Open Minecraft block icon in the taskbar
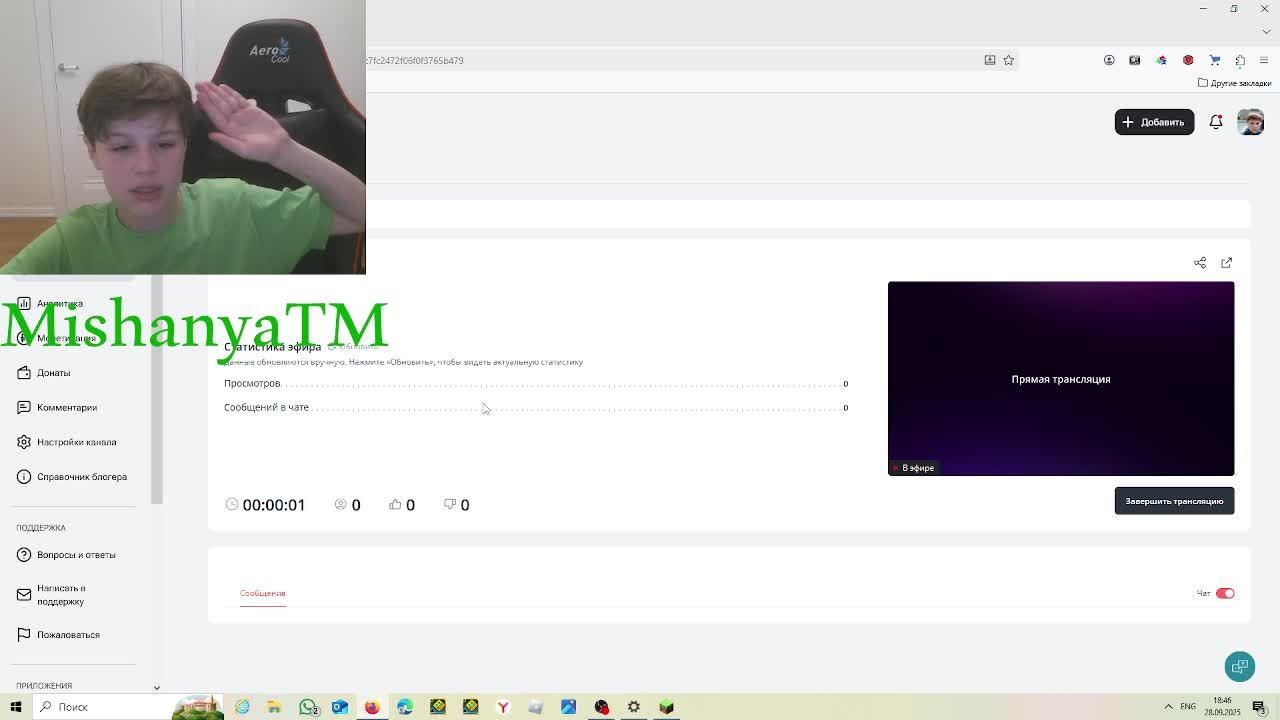This screenshot has height=720, width=1280. (x=667, y=707)
